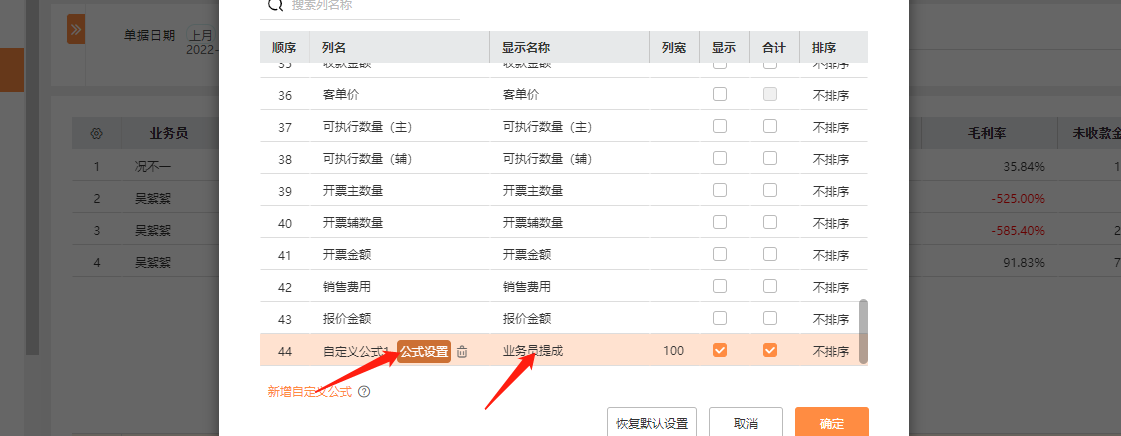Open column settings gear in table header

(96, 133)
